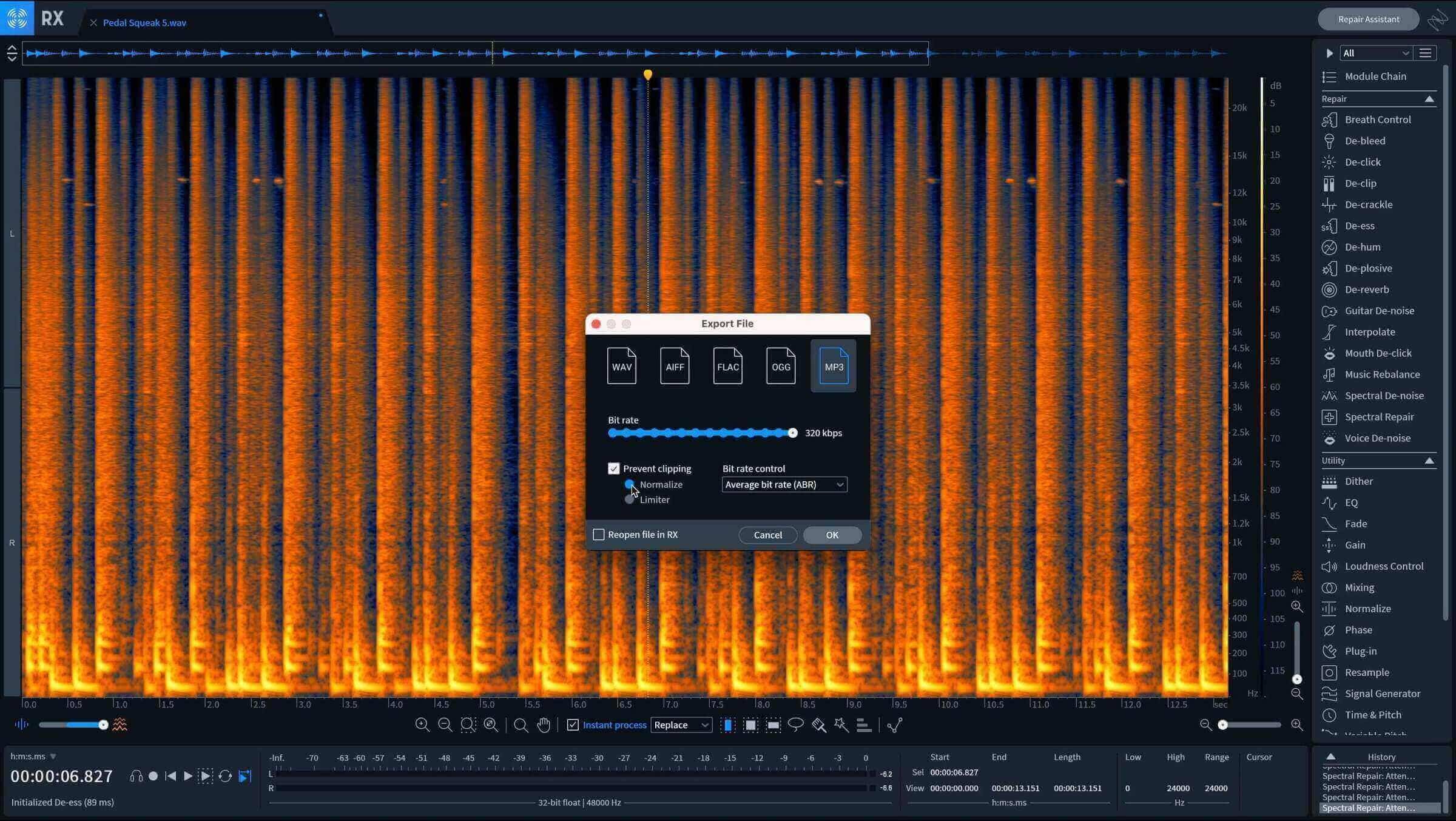Select the magic wand tool

tap(841, 725)
